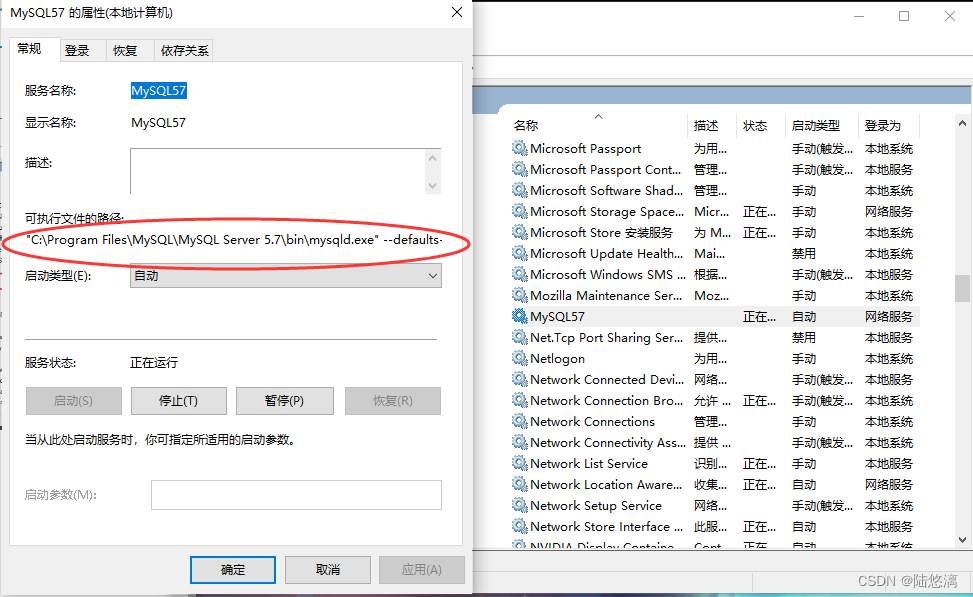Select Netlogon service name
This screenshot has width=973, height=597.
(557, 359)
